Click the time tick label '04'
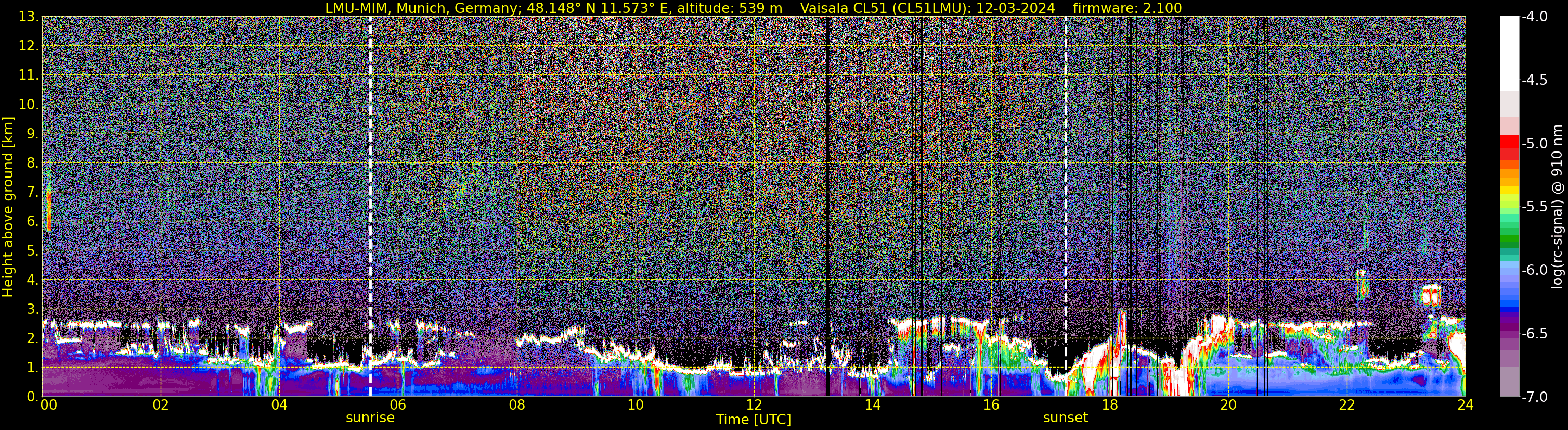The width and height of the screenshot is (1568, 430). click(279, 405)
